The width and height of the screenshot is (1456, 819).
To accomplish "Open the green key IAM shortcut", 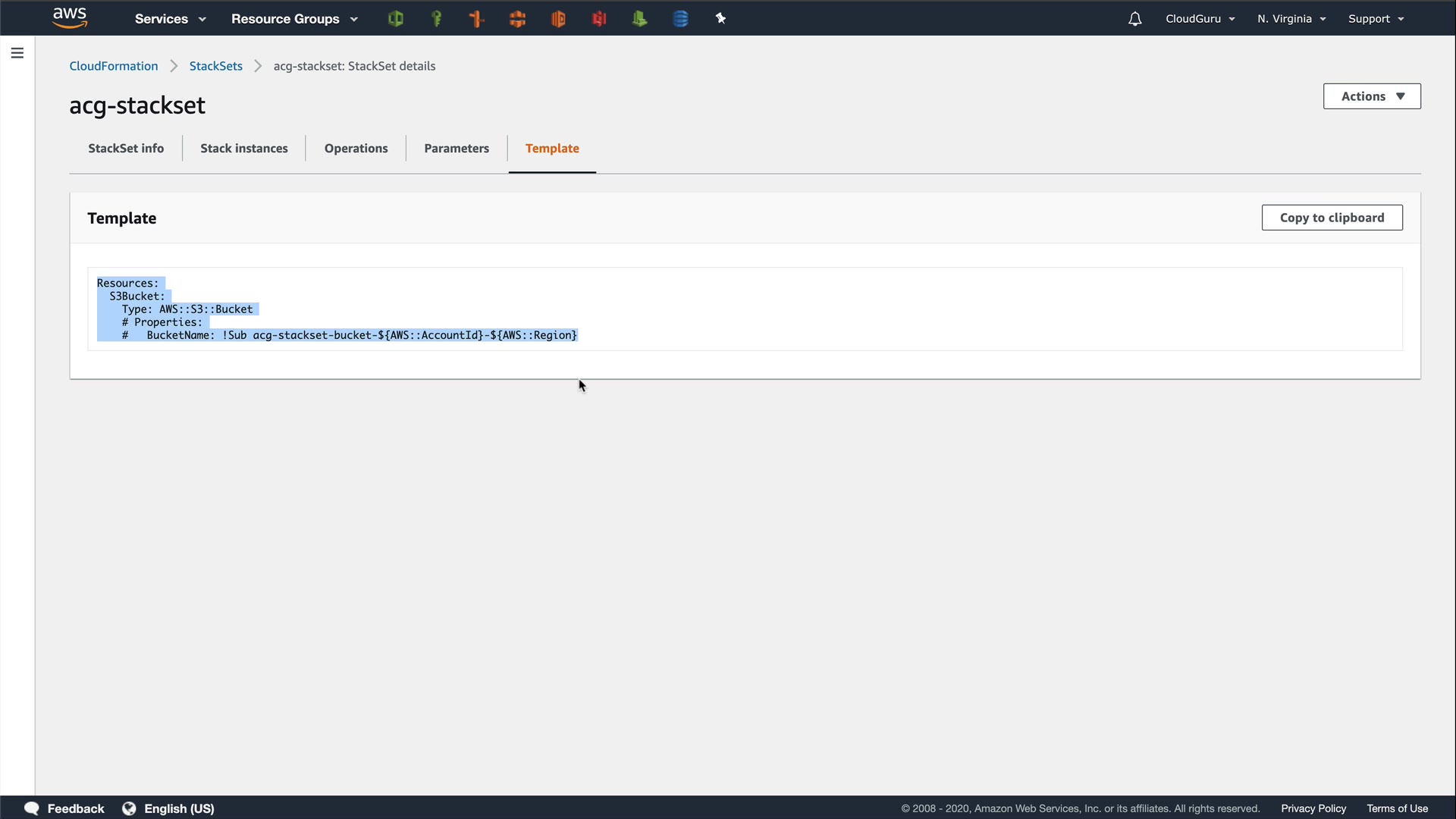I will pyautogui.click(x=436, y=19).
